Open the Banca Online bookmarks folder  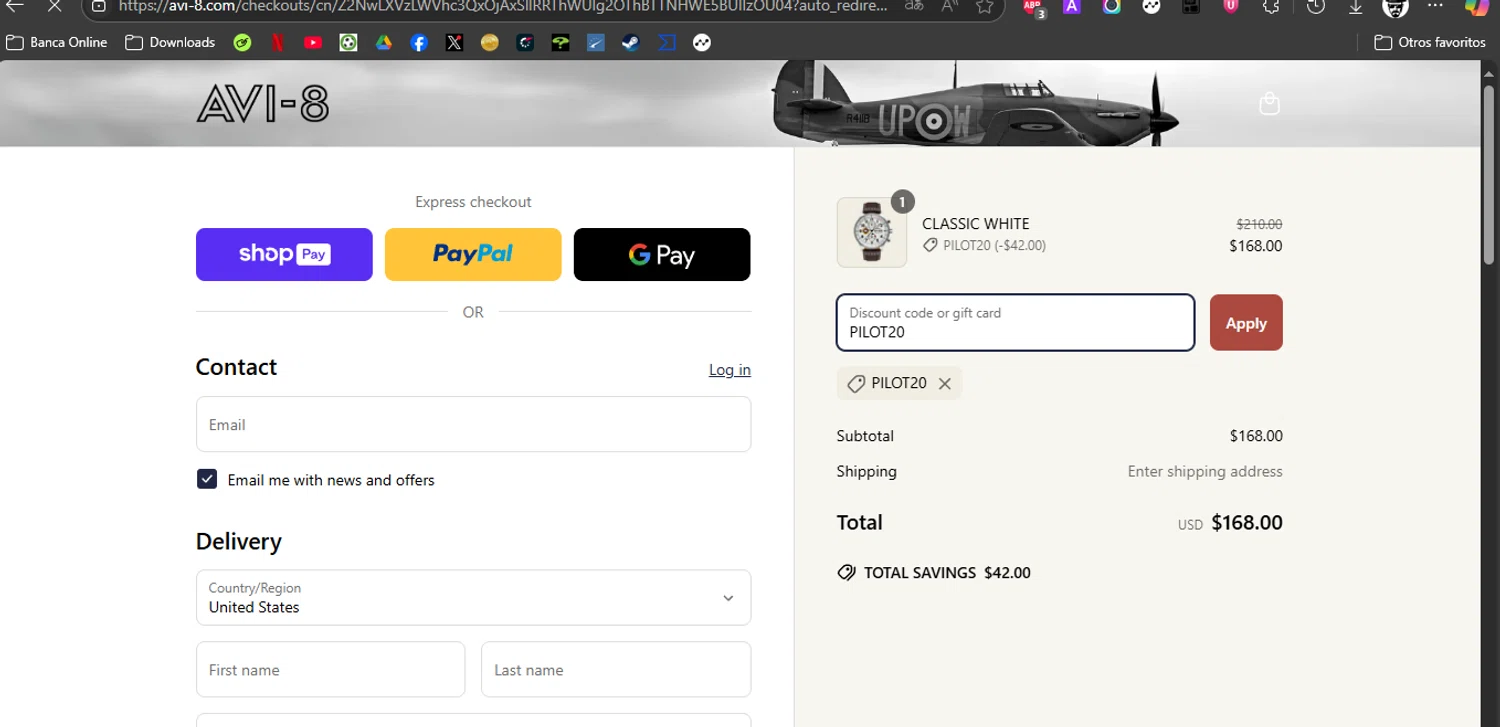[57, 43]
